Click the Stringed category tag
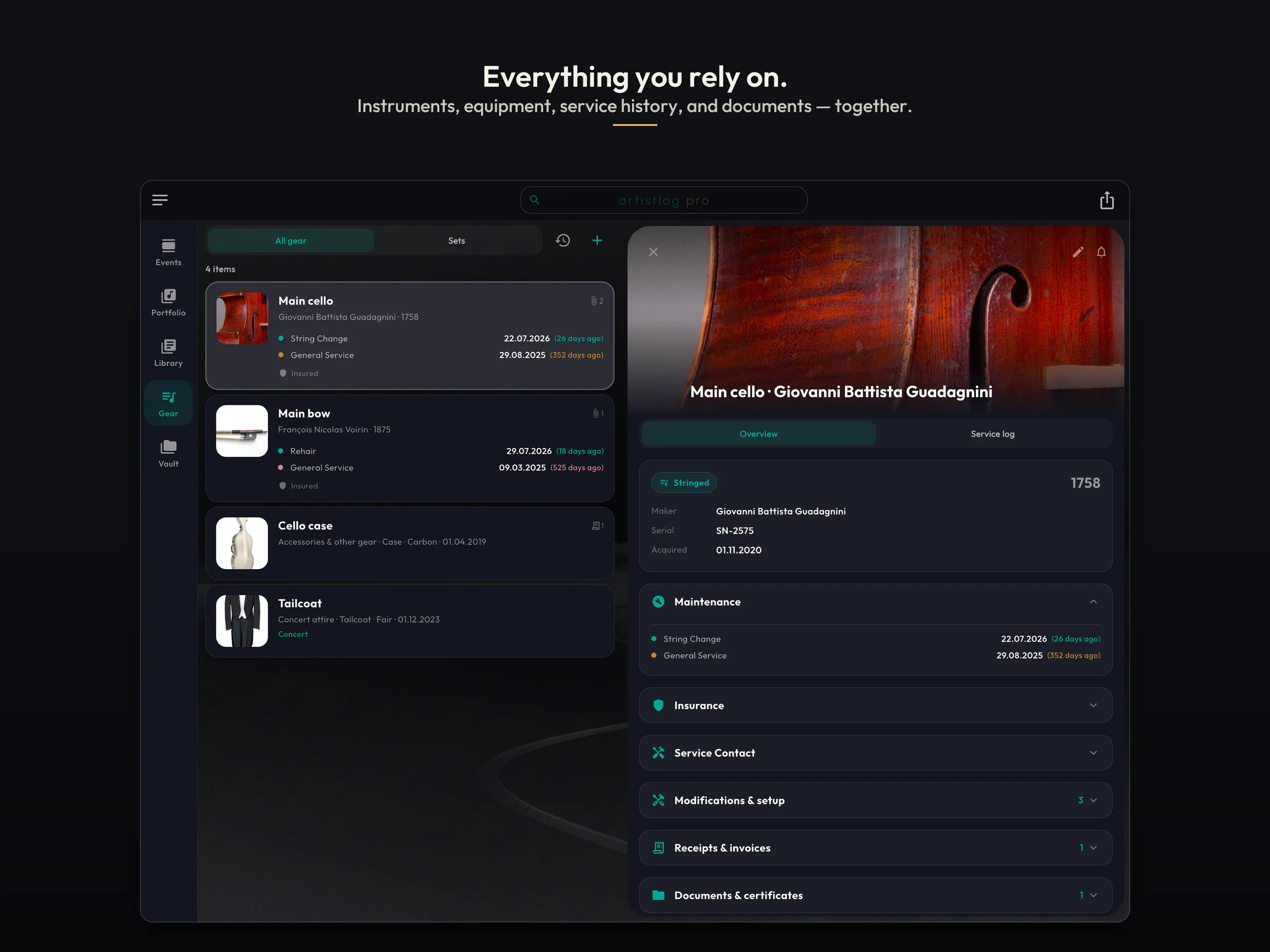The width and height of the screenshot is (1270, 952). [684, 482]
